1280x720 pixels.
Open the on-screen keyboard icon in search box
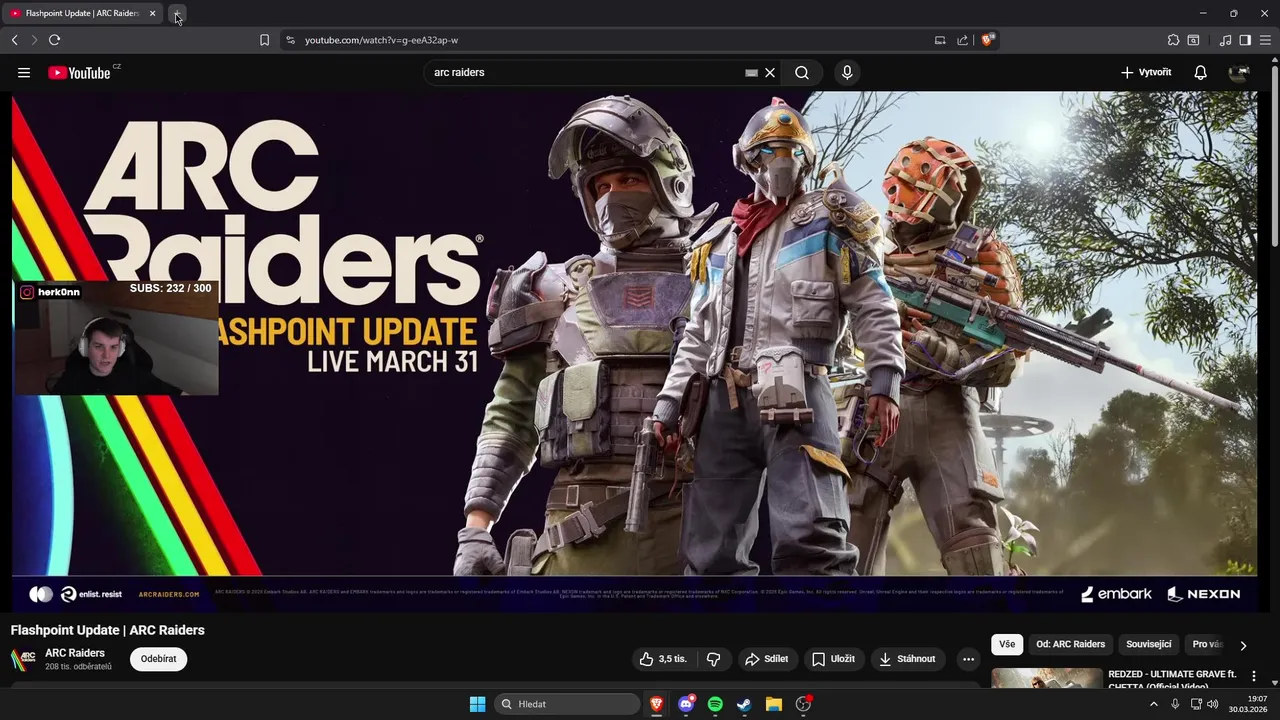(751, 72)
